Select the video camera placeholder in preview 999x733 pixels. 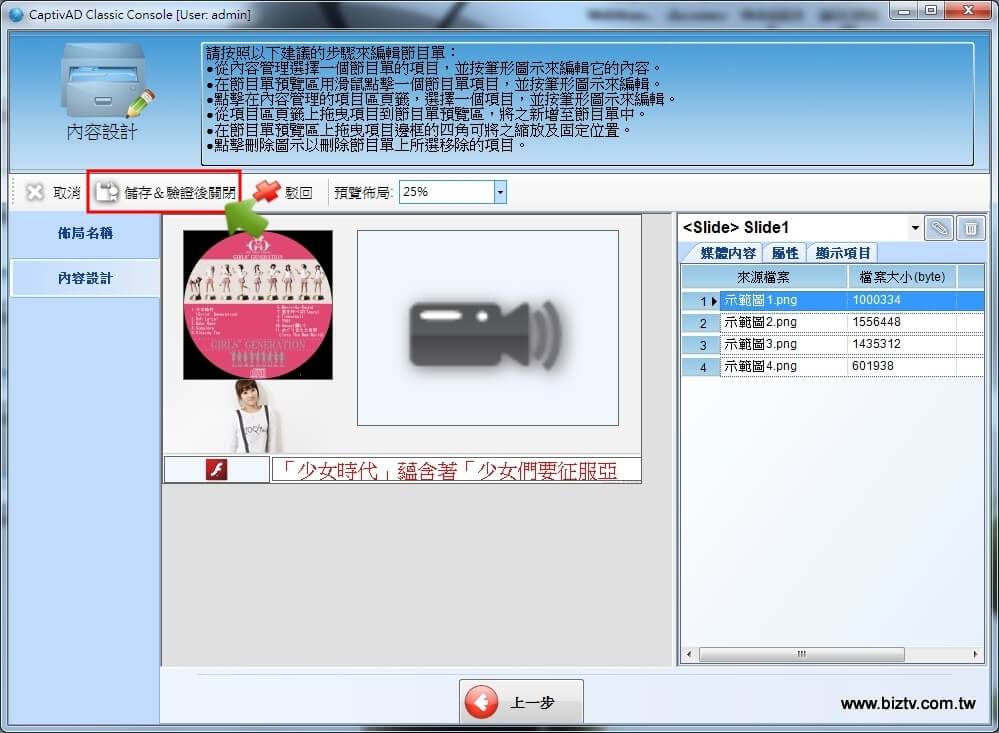487,328
